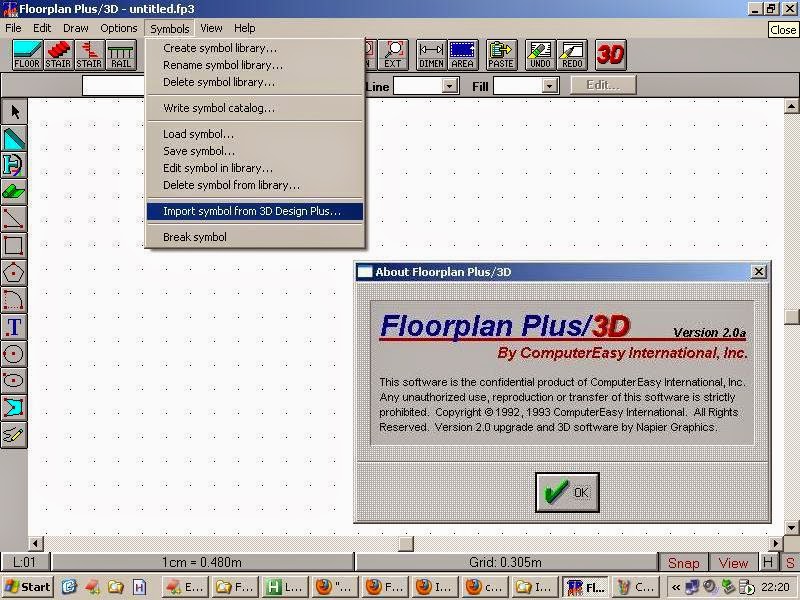The width and height of the screenshot is (800, 600).
Task: Click the vertical scrollbar down arrow
Action: click(792, 528)
